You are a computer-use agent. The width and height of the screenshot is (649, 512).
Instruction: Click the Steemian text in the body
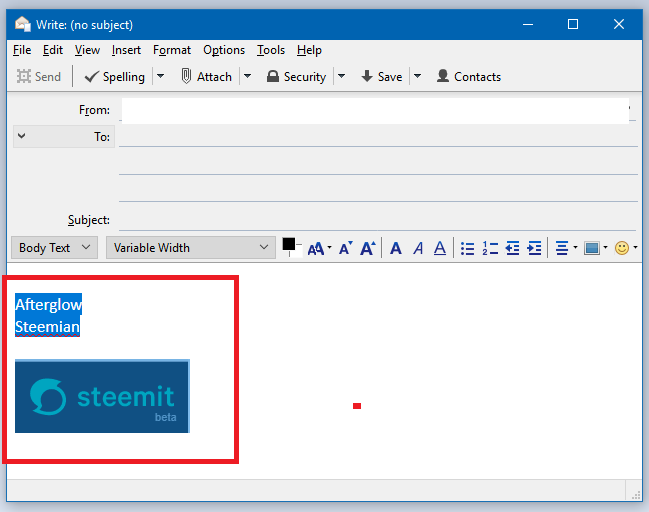tap(47, 327)
